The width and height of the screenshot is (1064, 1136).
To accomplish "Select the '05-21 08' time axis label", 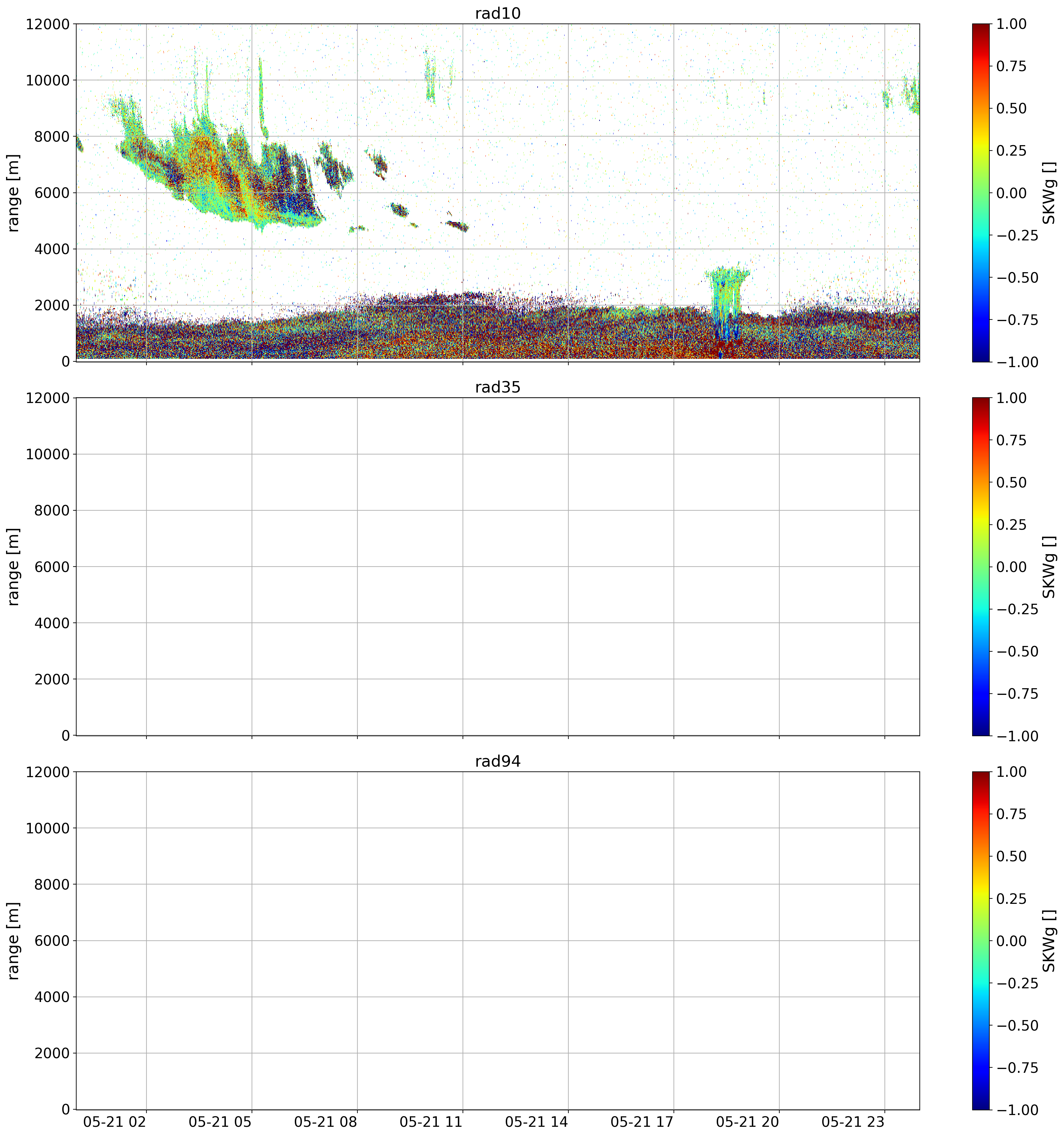I will coord(325,1122).
